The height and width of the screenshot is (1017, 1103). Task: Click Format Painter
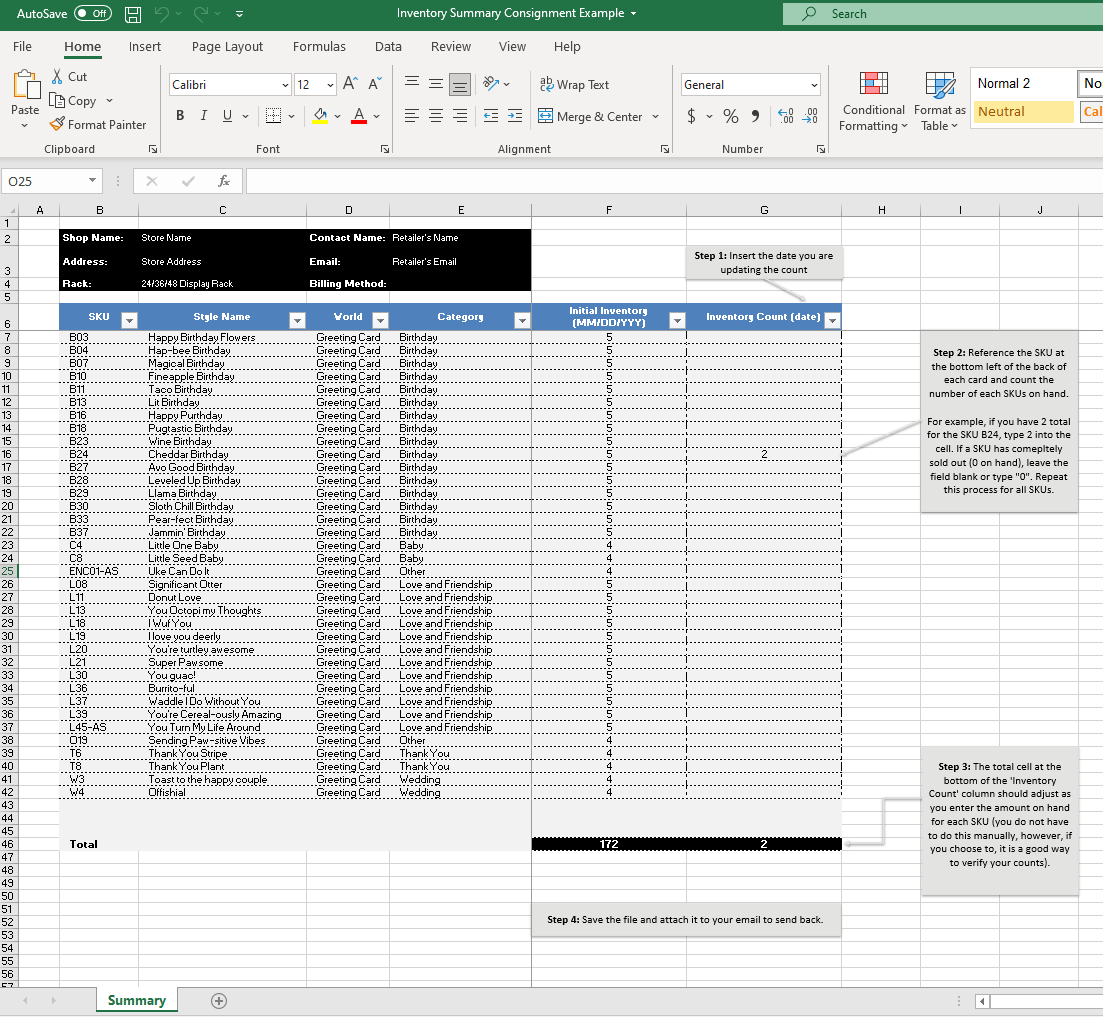[98, 124]
